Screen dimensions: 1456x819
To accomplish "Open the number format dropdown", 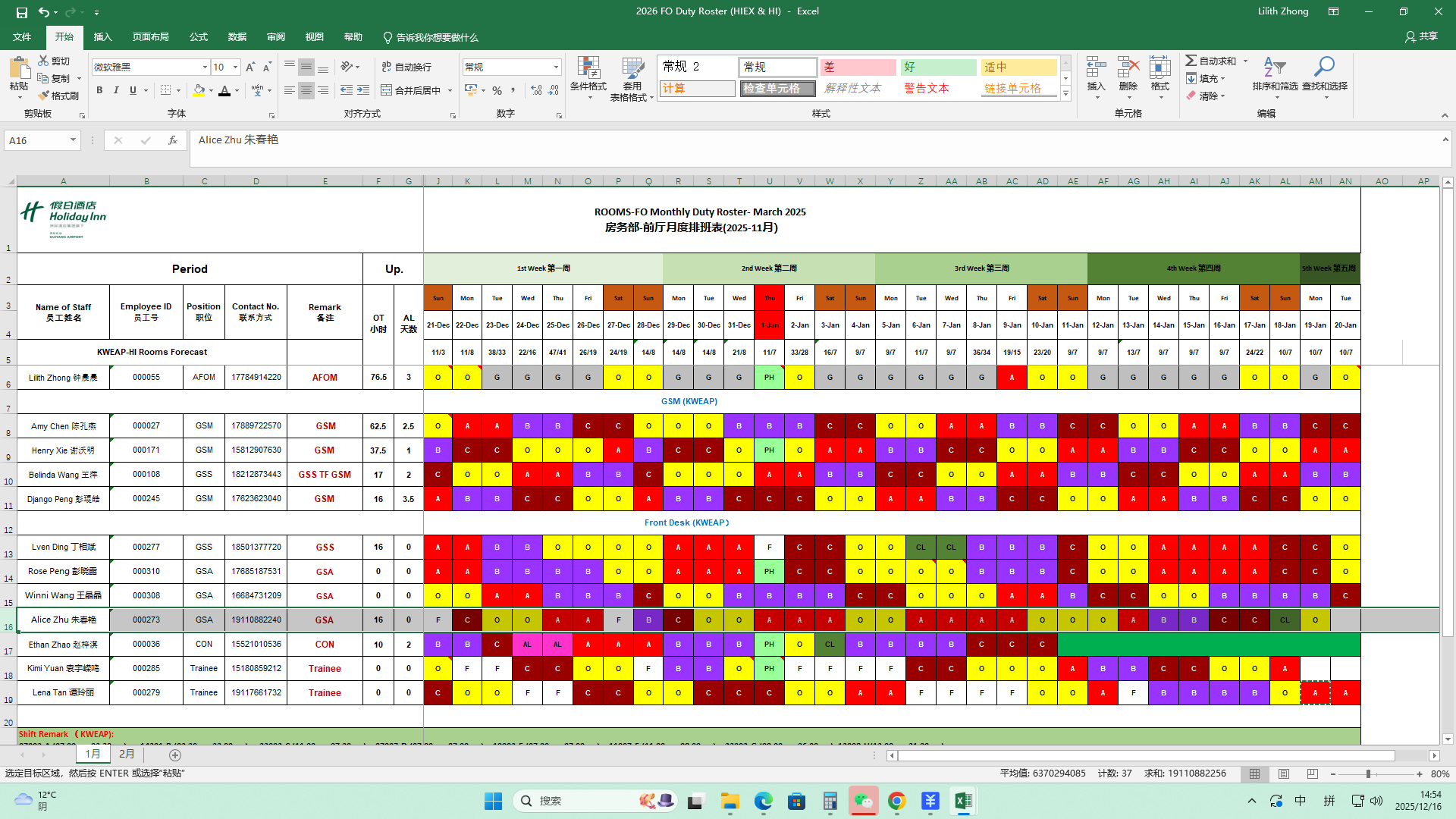I will coord(556,67).
